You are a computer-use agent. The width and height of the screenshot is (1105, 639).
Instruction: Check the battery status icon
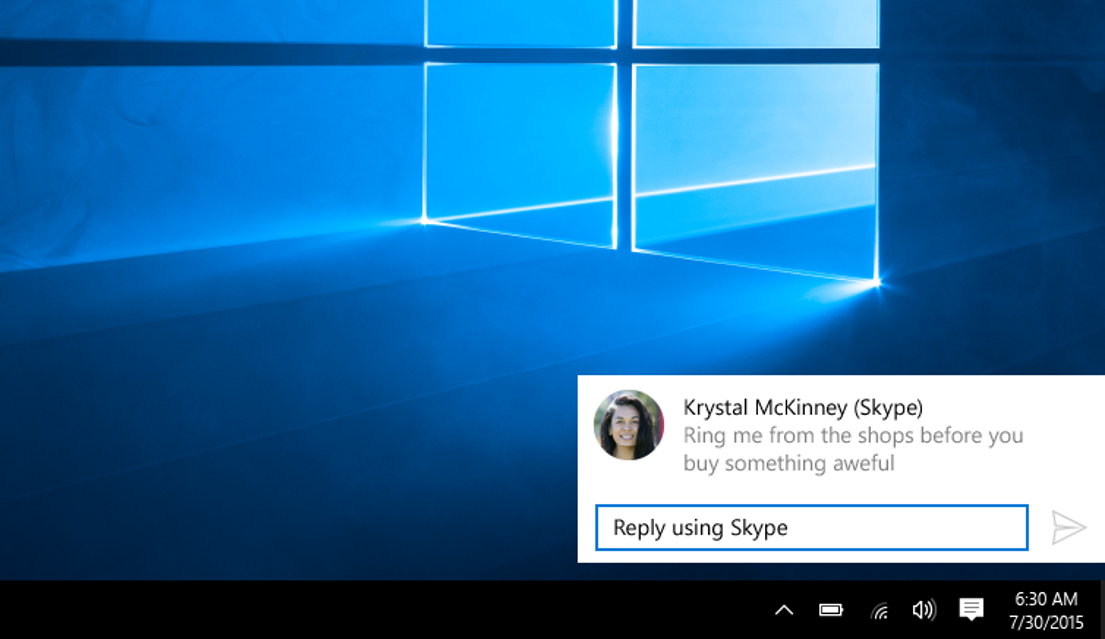(831, 610)
